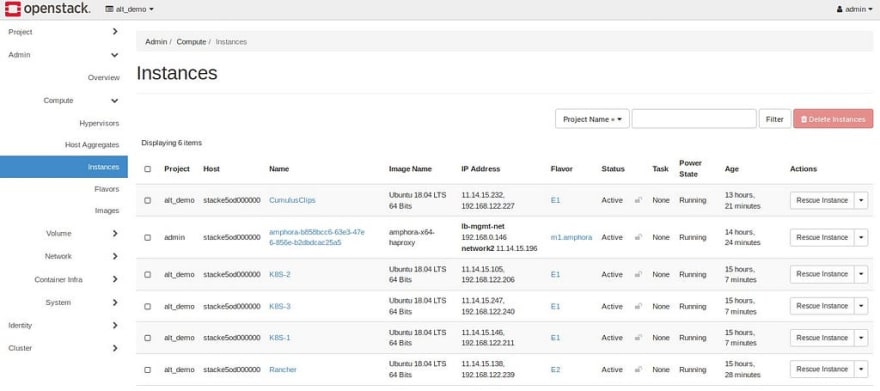The height and width of the screenshot is (391, 880).
Task: Open Host Aggregates in the sidebar
Action: 92,145
